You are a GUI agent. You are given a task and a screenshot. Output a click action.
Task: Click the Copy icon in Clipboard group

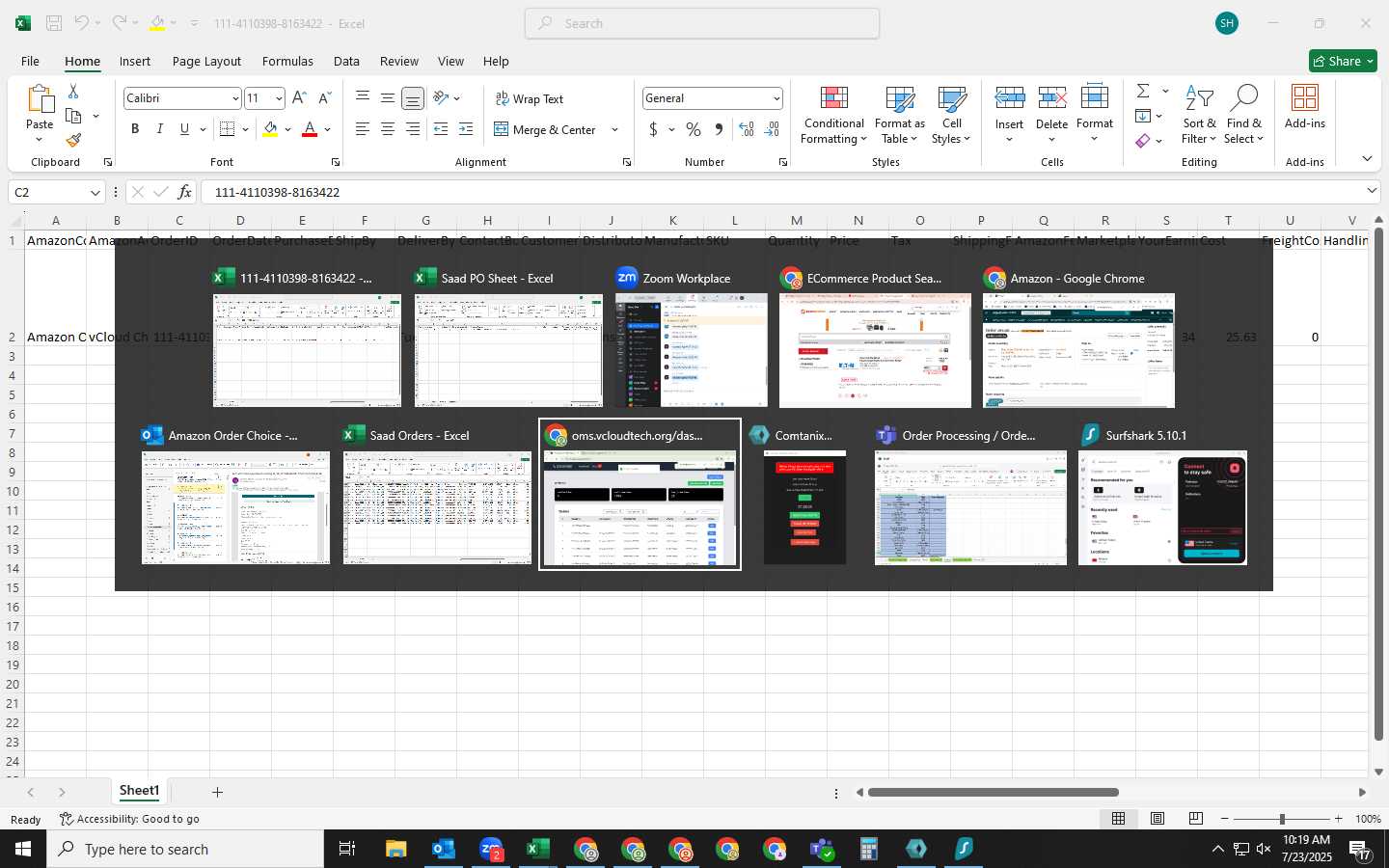pos(73,116)
